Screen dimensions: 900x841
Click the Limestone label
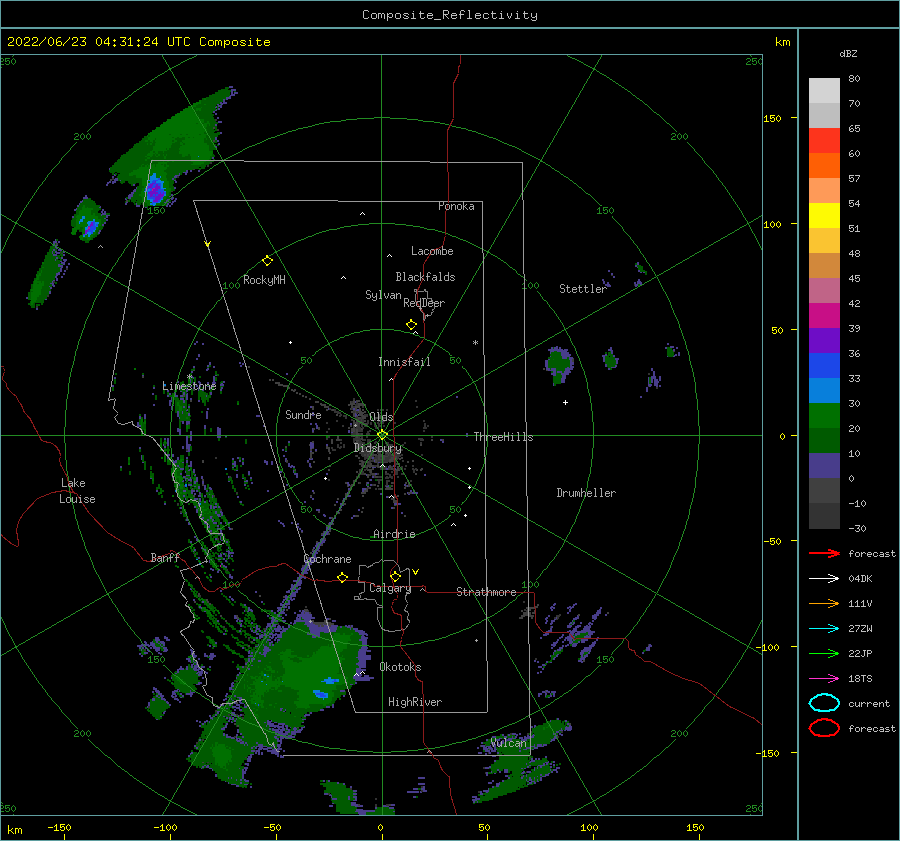coord(189,386)
